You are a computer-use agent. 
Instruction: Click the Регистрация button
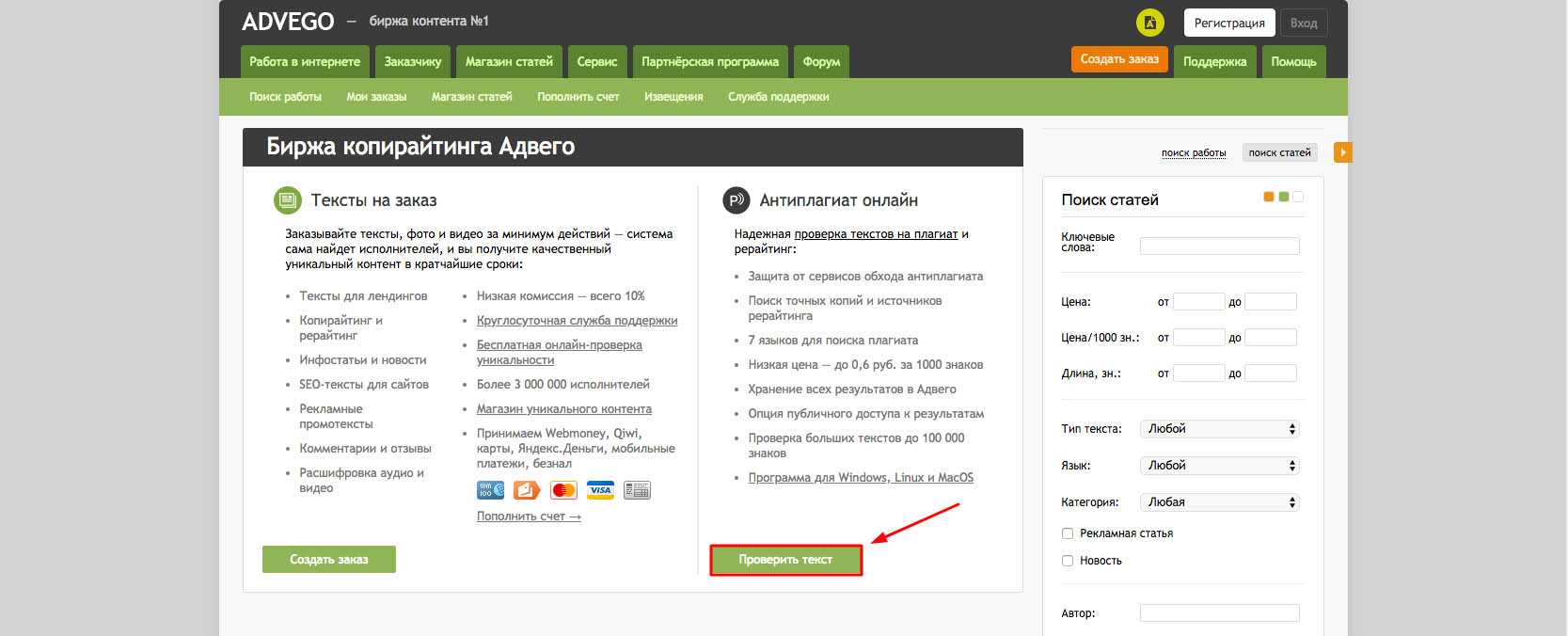click(x=1229, y=24)
